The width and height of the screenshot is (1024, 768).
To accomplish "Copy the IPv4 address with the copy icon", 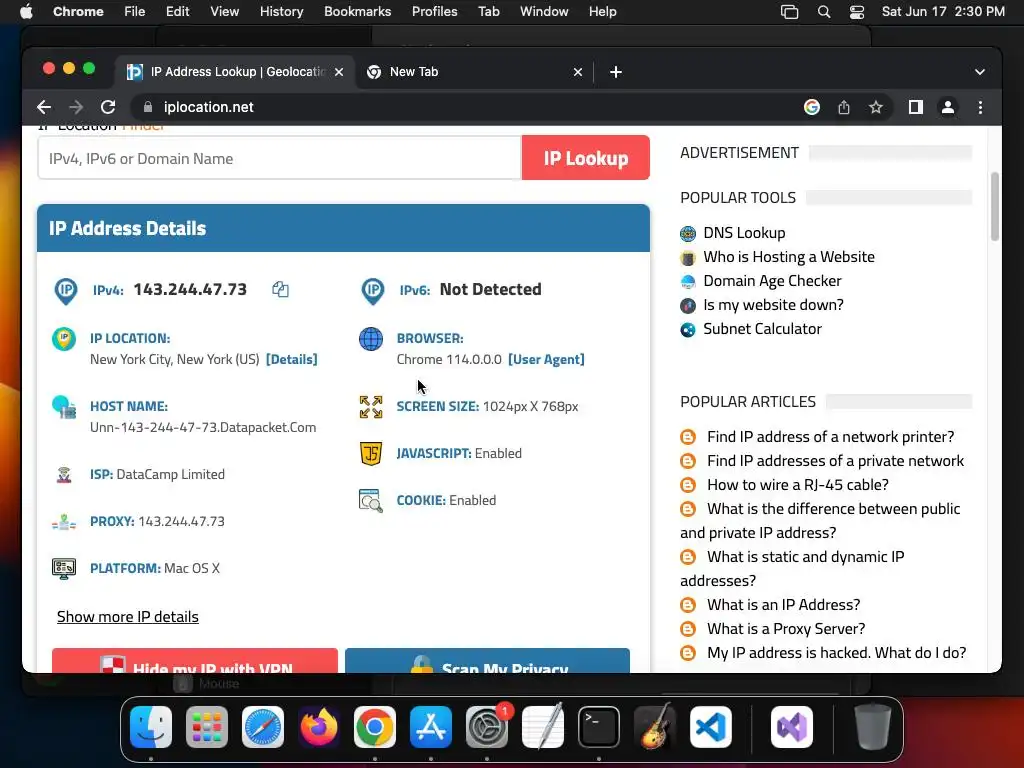I will pos(280,289).
